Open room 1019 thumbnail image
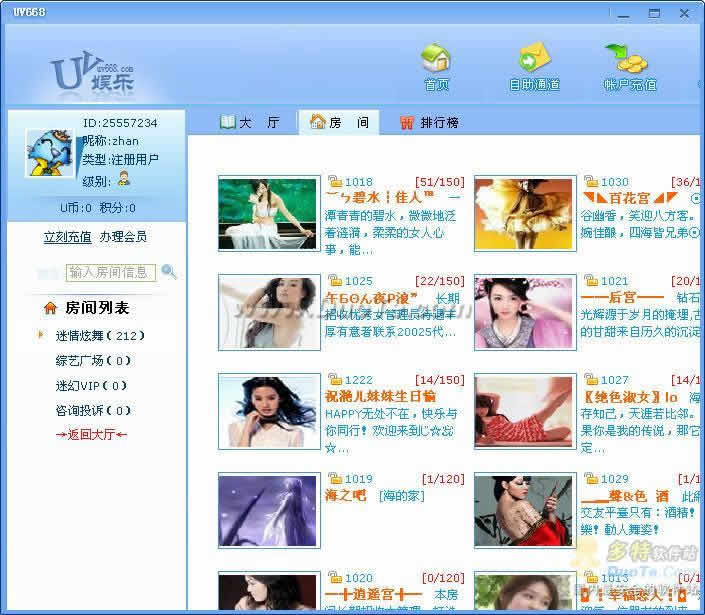Screen dimensions: 705x615 269,510
